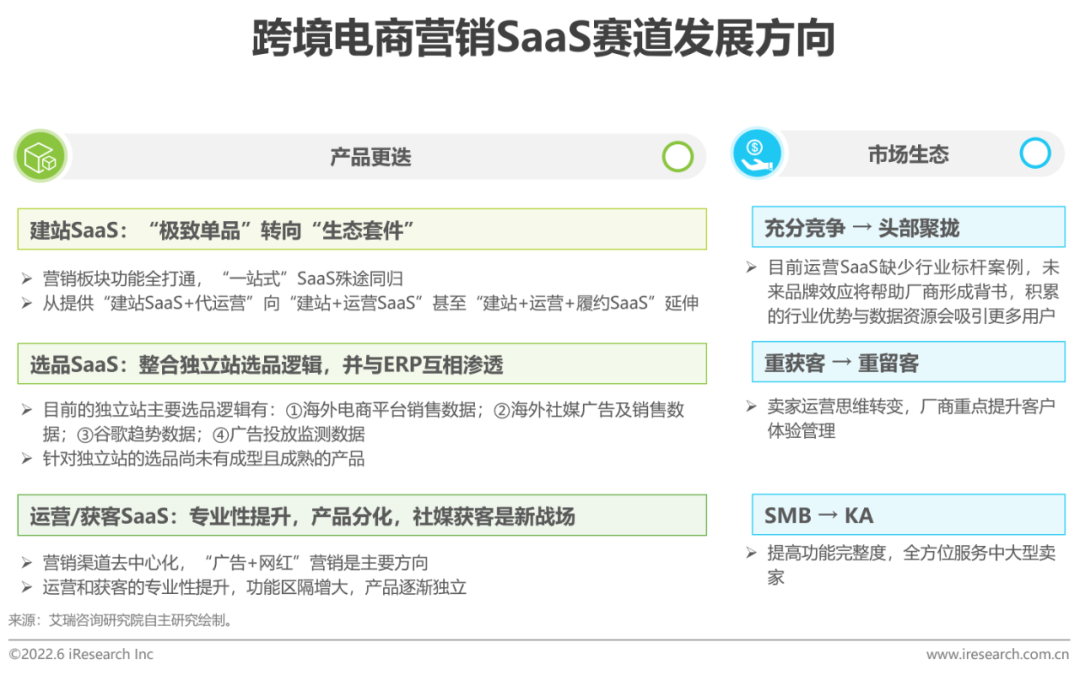Click the green package icon beside 产品更迭

coord(40,156)
